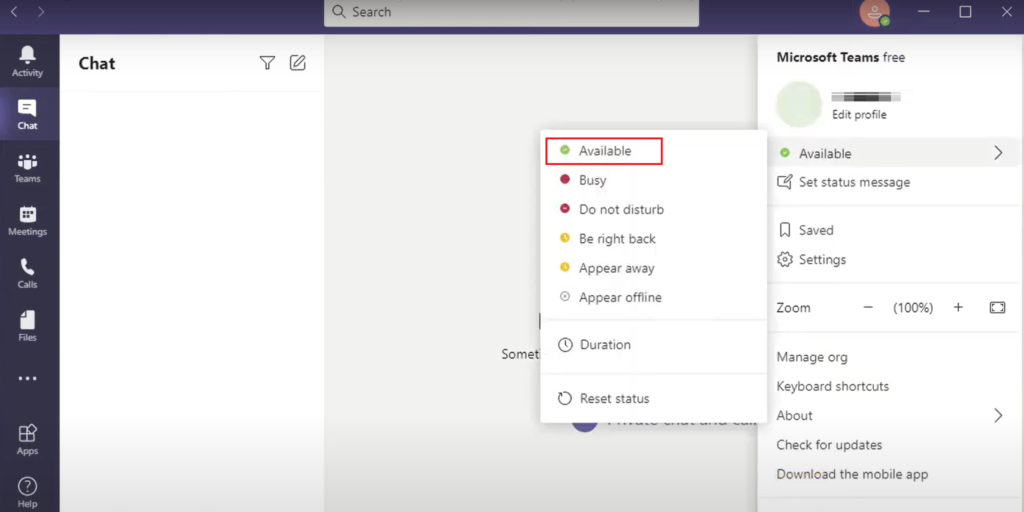Open the Activity bell icon
Screen dimensions: 1024x512
click(x=27, y=55)
